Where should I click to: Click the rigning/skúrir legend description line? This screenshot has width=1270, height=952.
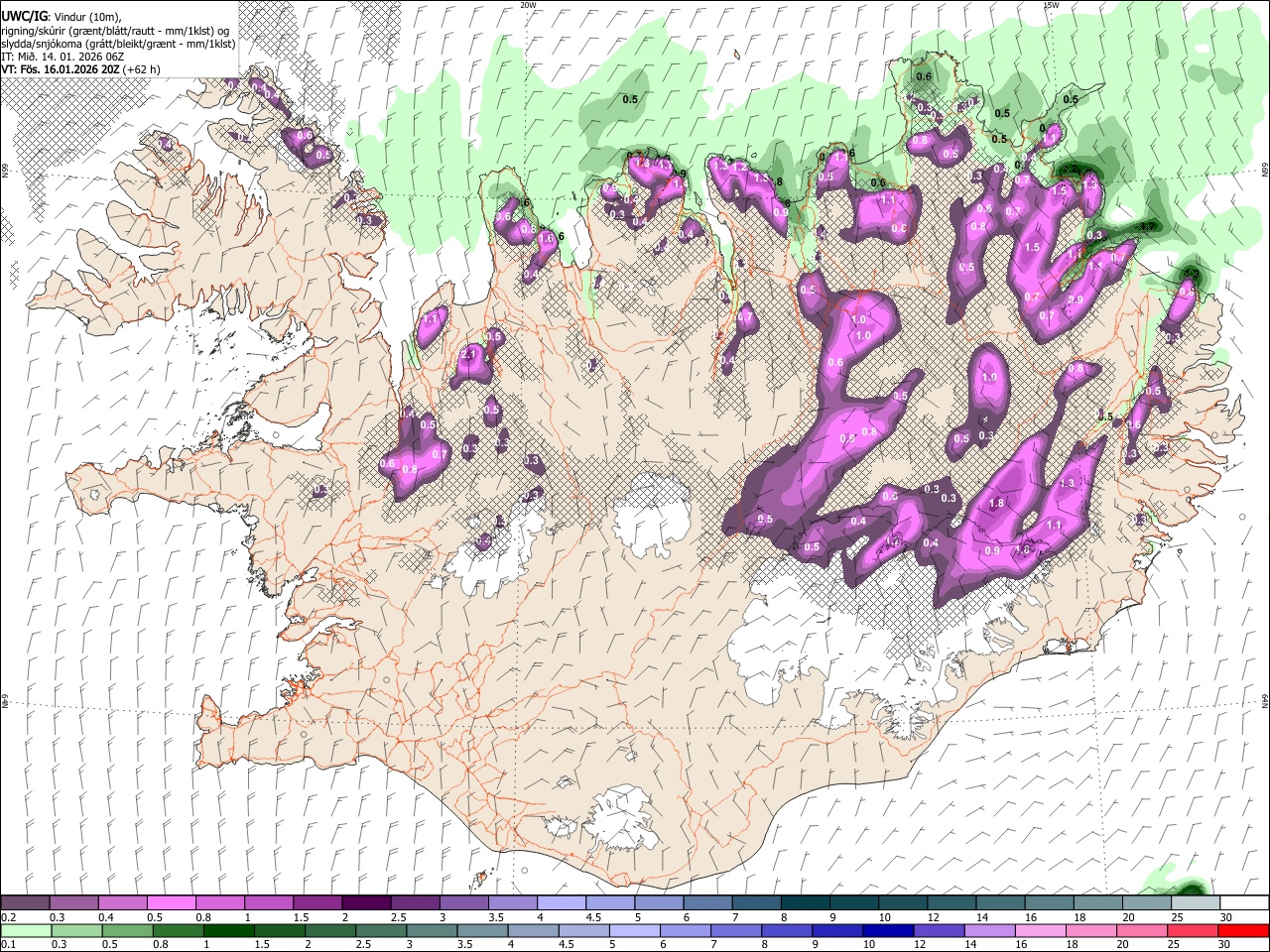pos(115,31)
